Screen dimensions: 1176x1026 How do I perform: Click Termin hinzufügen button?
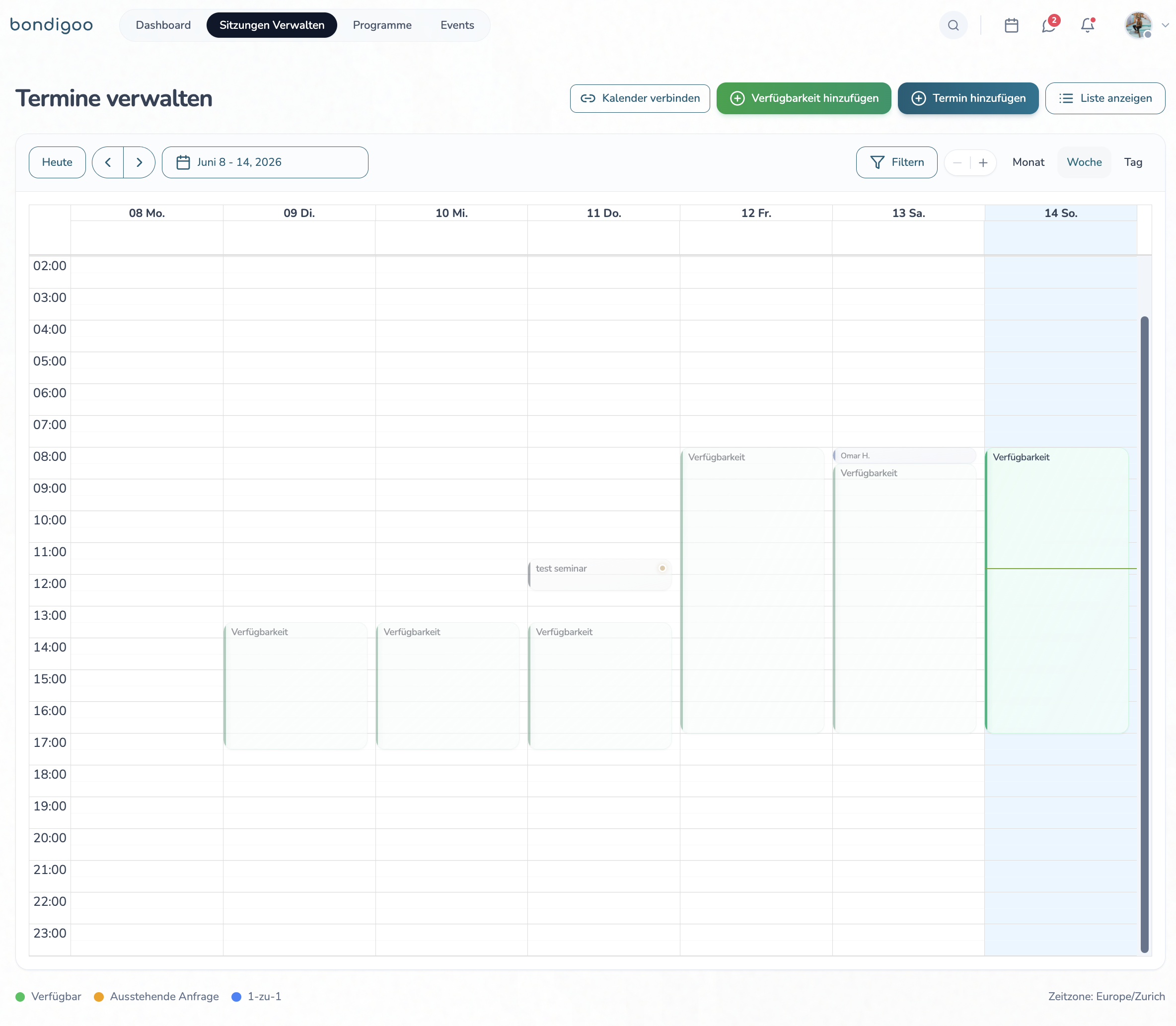click(x=968, y=98)
